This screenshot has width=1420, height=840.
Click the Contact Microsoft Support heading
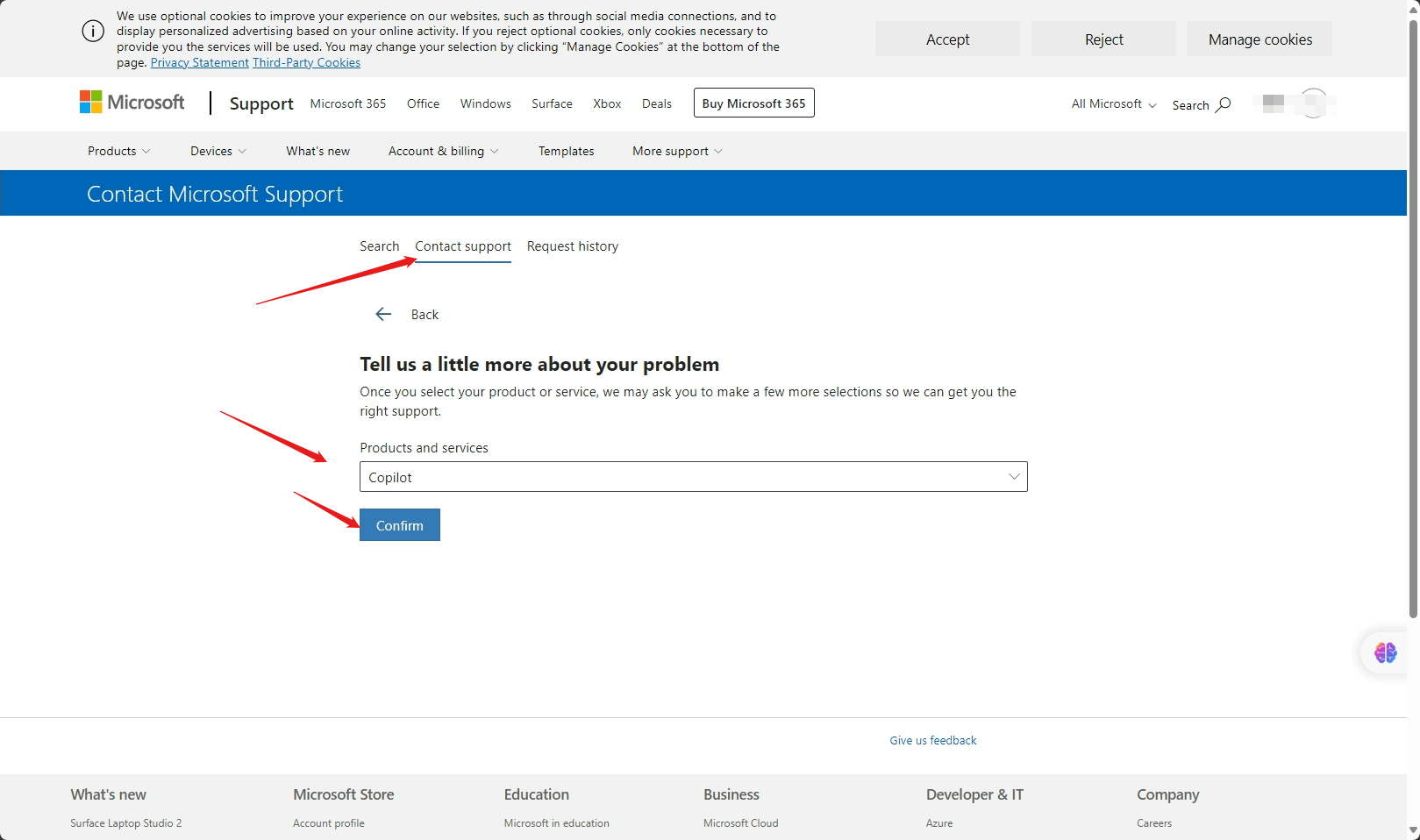pyautogui.click(x=215, y=194)
